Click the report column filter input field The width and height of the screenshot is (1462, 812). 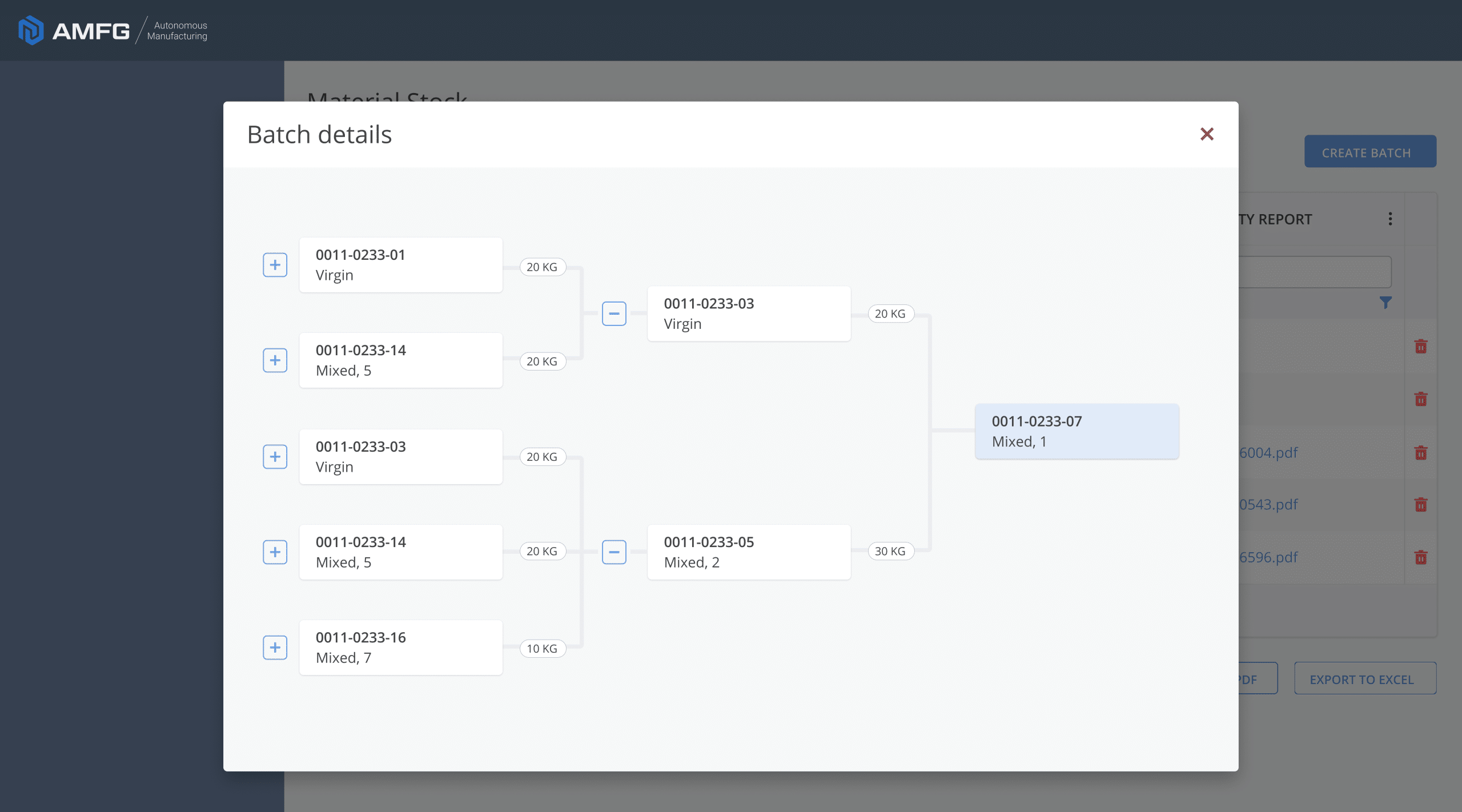click(x=1315, y=272)
